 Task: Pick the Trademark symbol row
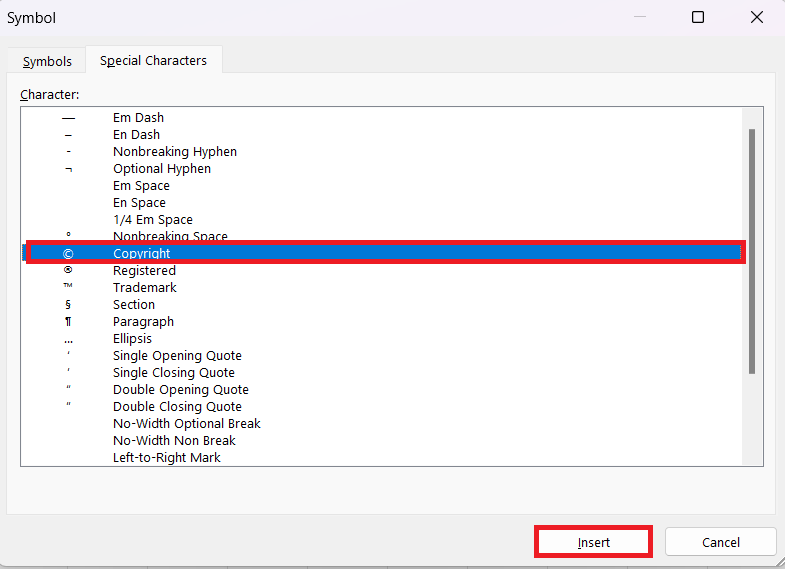click(x=382, y=288)
